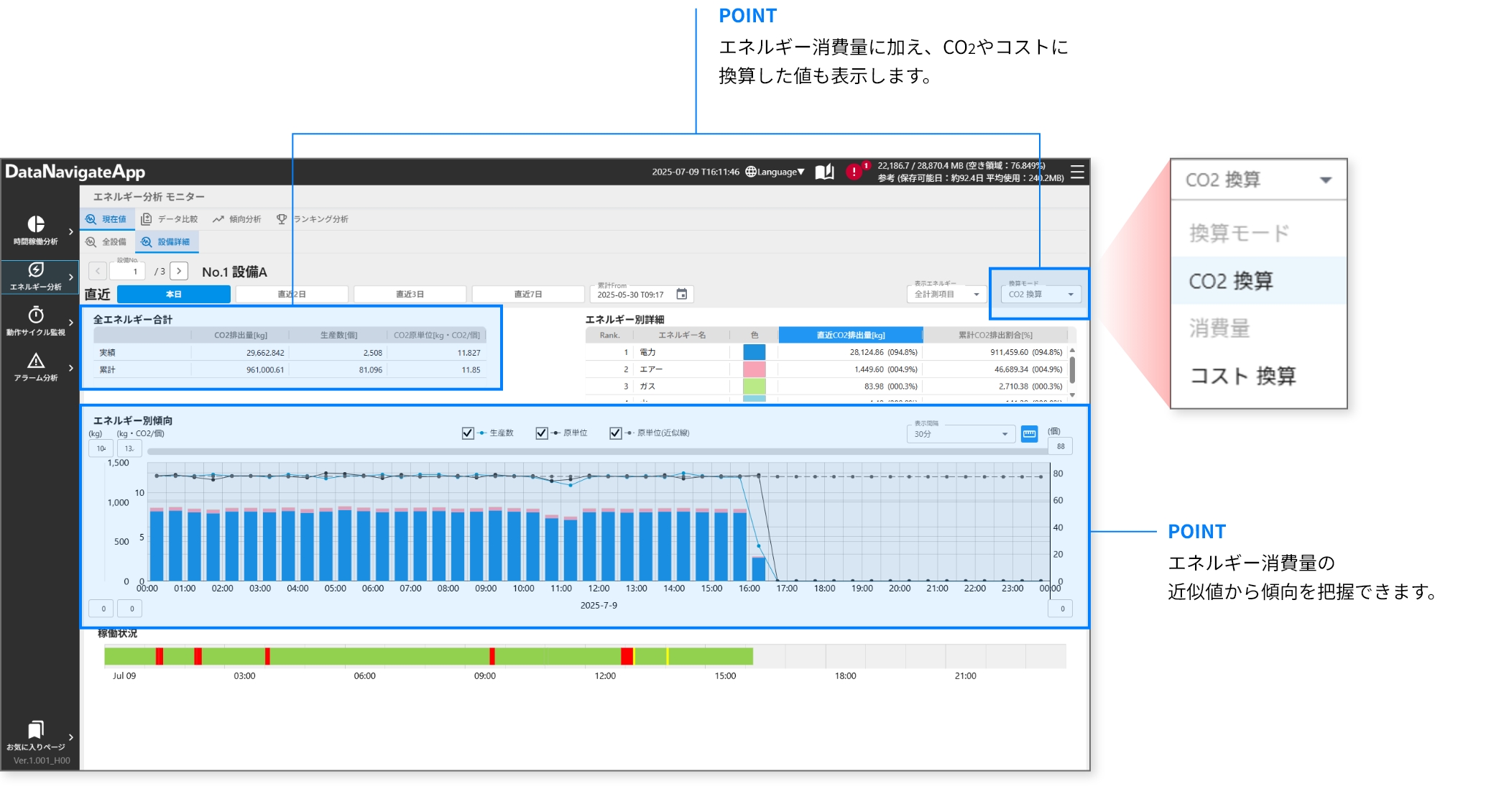The height and width of the screenshot is (812, 1509).
Task: Open the hamburger menu icon
Action: coord(1077,172)
